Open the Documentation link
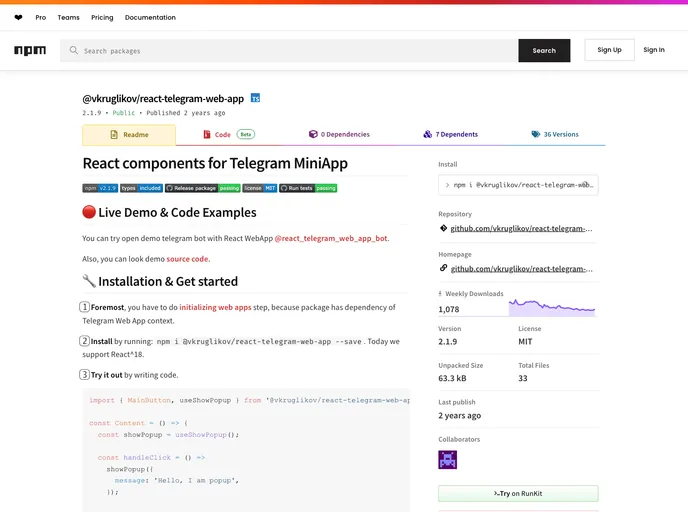The width and height of the screenshot is (688, 512). [x=150, y=18]
